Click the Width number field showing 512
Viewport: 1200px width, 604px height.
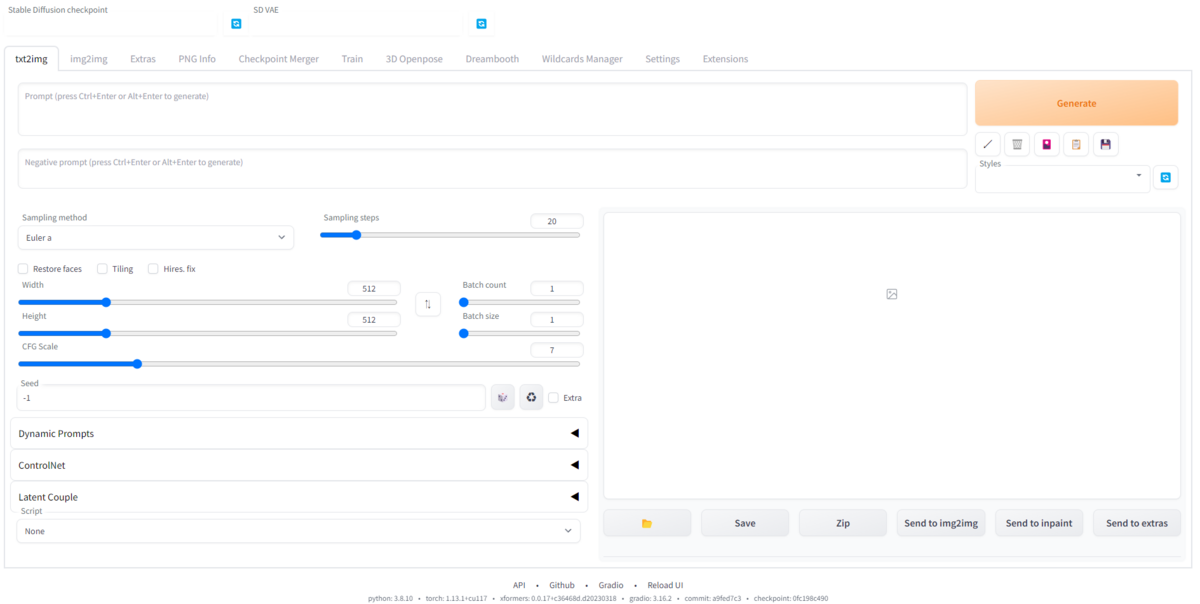pyautogui.click(x=374, y=288)
